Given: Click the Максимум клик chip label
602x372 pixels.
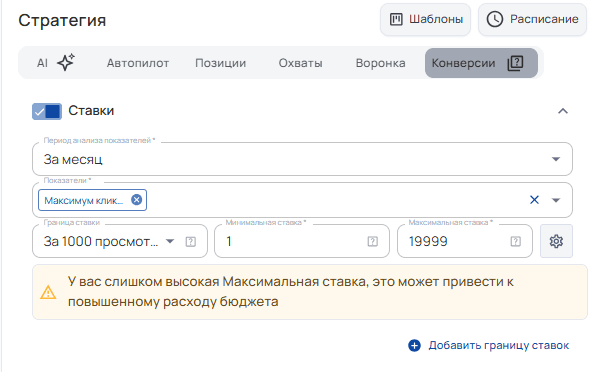Looking at the screenshot, I should (84, 200).
